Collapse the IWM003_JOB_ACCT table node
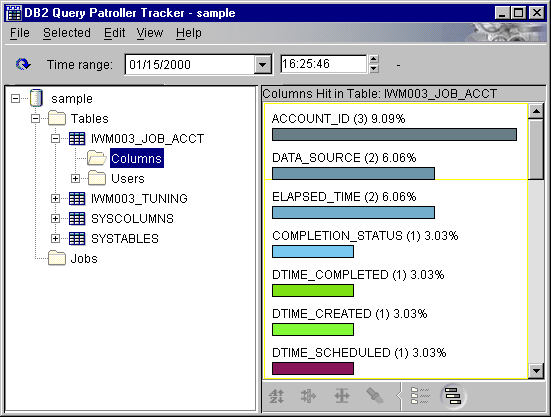This screenshot has height=417, width=551. (x=55, y=138)
